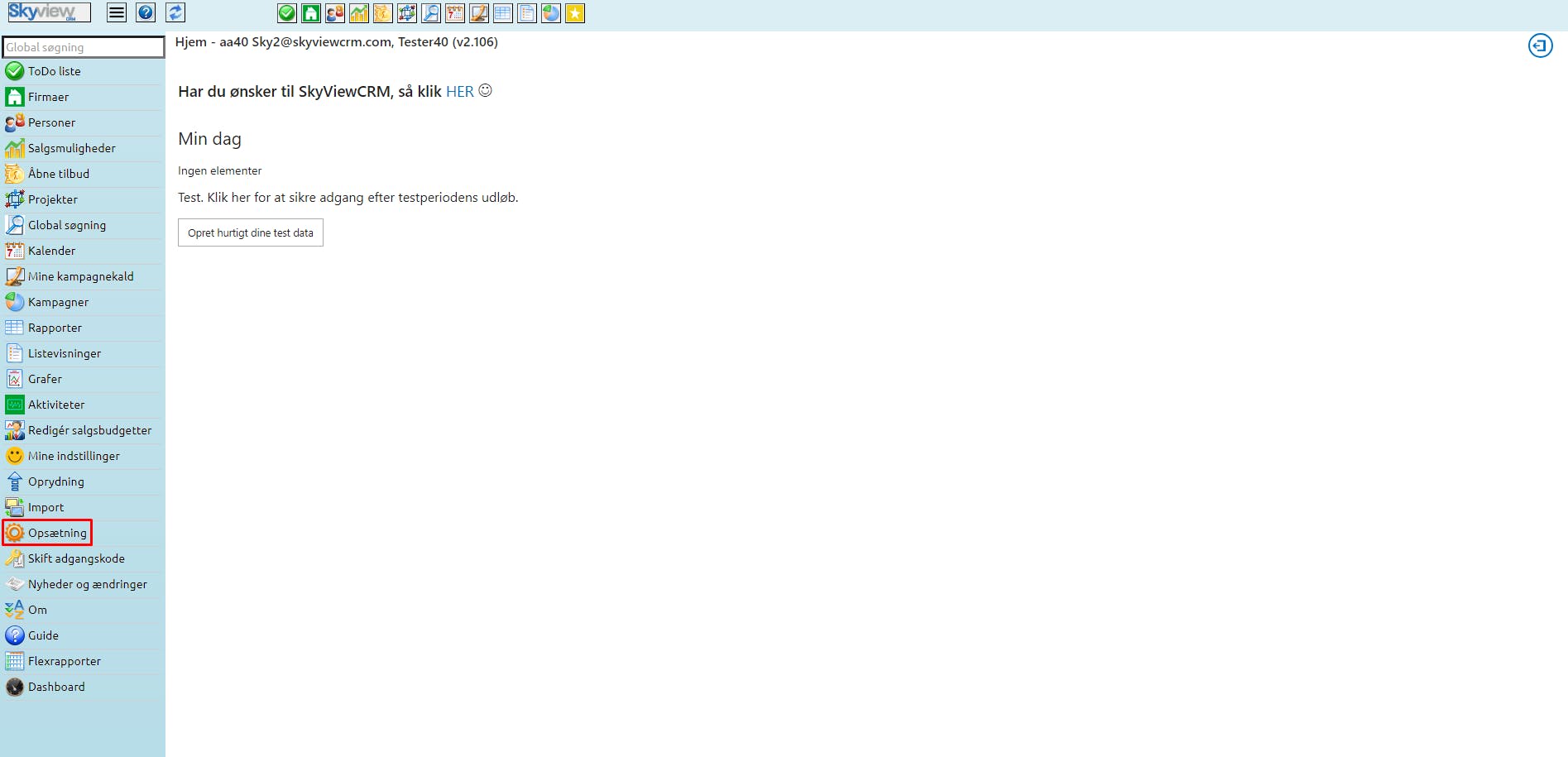Open kampagnekald via top toolbar phone-desk icon

tap(479, 12)
